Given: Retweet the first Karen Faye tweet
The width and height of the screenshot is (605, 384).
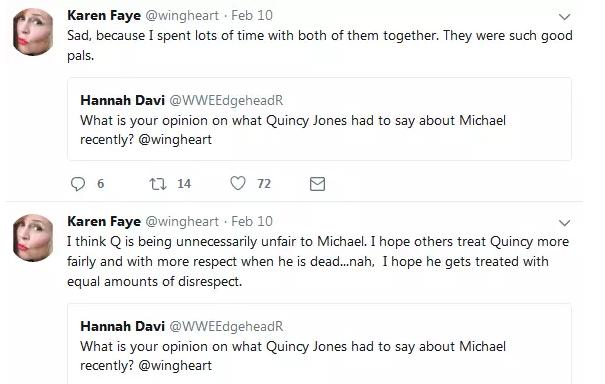Looking at the screenshot, I should coord(158,184).
